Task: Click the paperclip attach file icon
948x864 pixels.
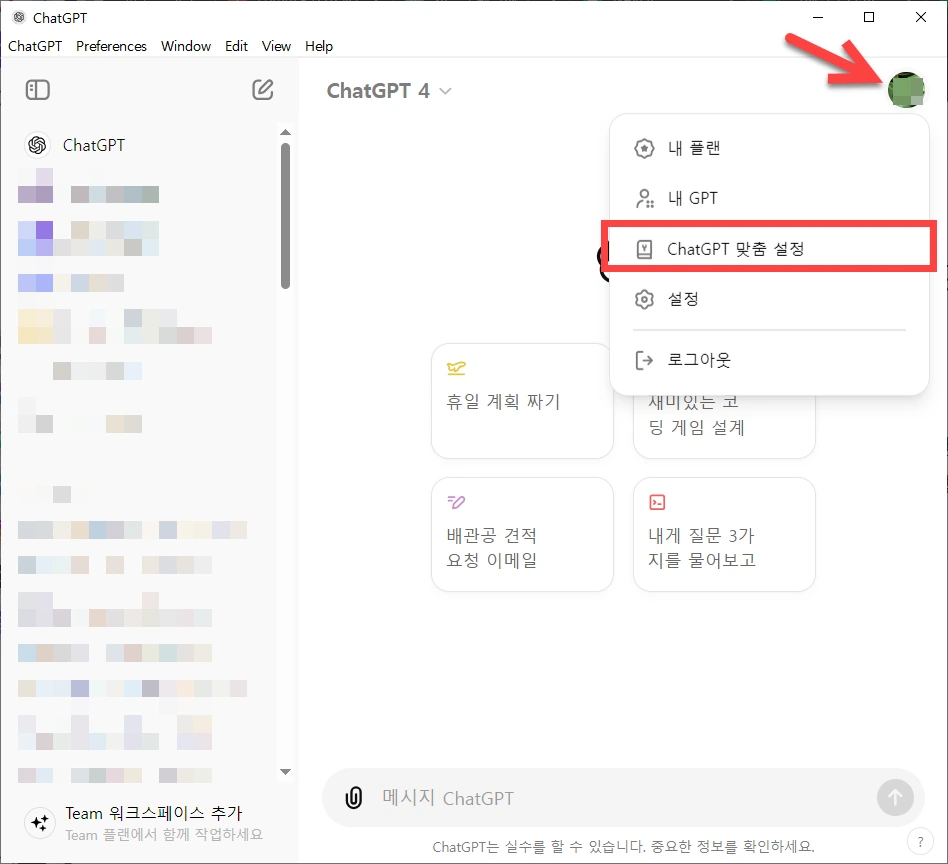Action: coord(354,798)
